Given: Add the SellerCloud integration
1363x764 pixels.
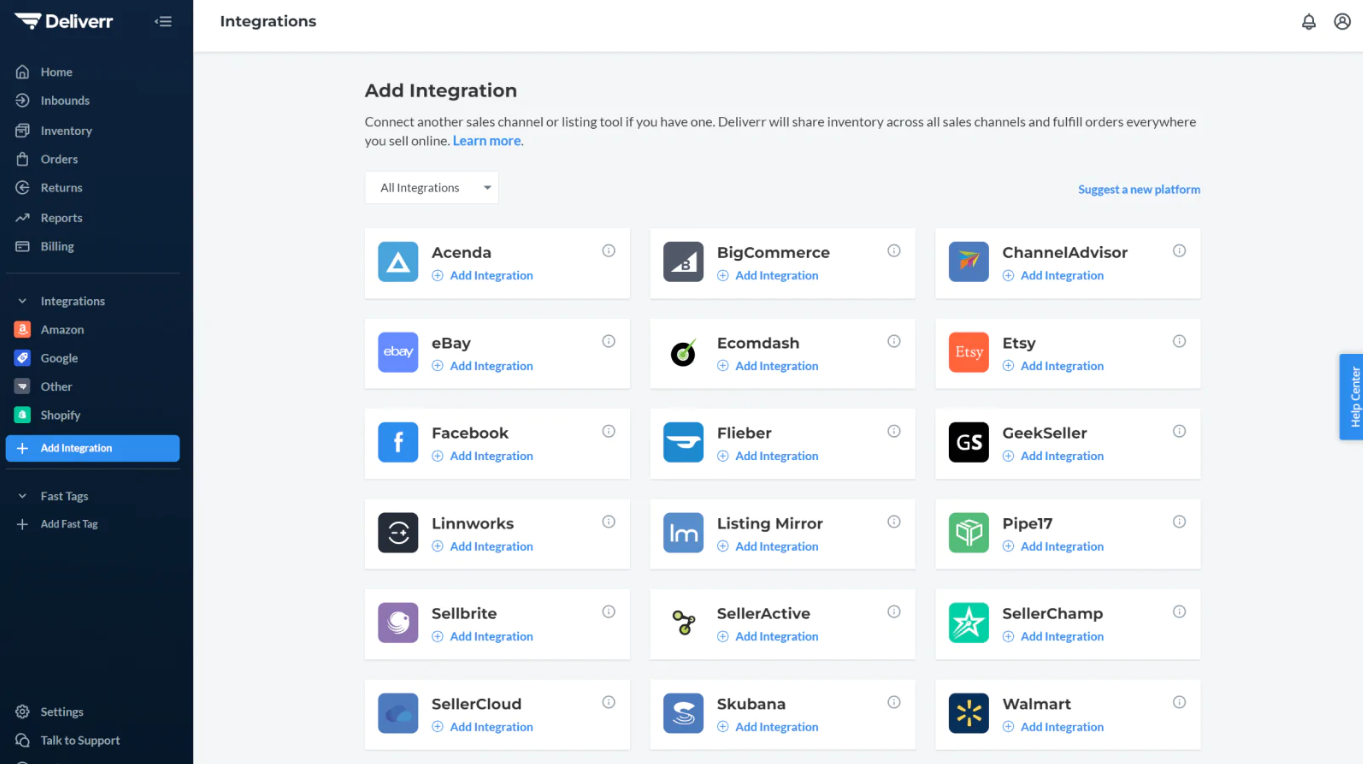Looking at the screenshot, I should point(482,727).
